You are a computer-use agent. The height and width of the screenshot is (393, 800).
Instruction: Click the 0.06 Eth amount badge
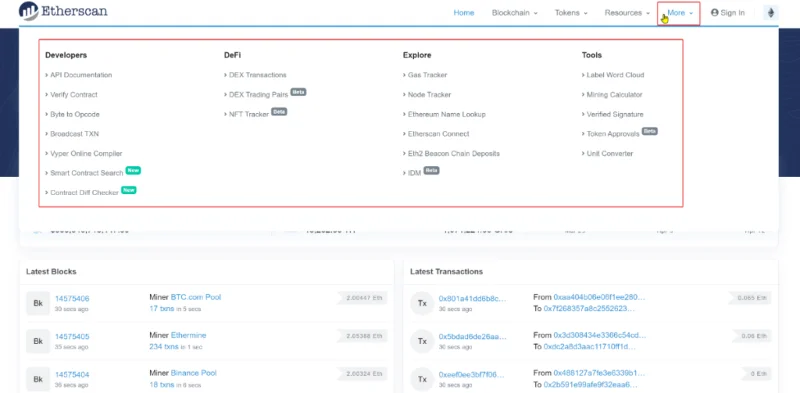pyautogui.click(x=752, y=336)
